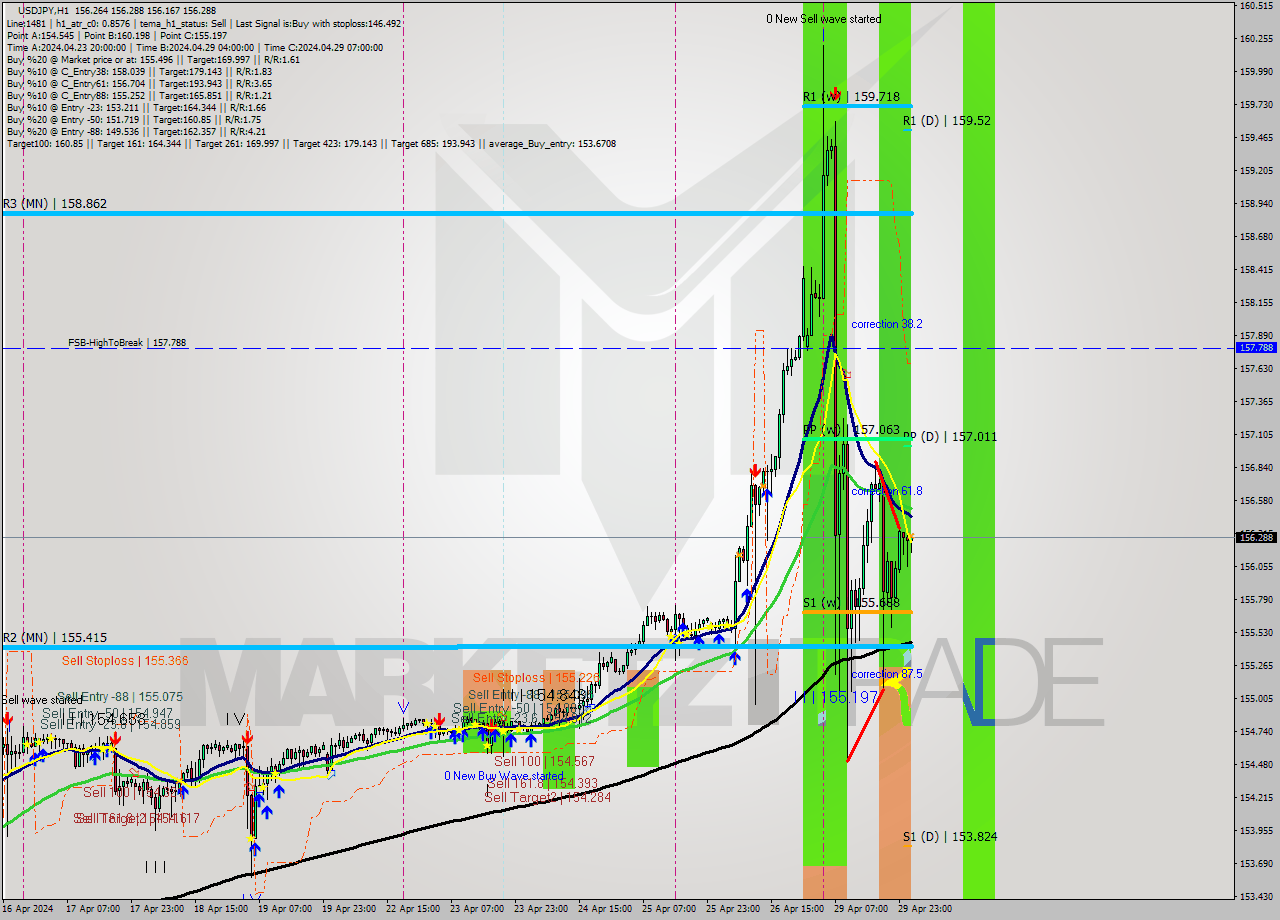Click the Sell Entry -88 | 155.075 label
1280x920 pixels.
[120, 697]
